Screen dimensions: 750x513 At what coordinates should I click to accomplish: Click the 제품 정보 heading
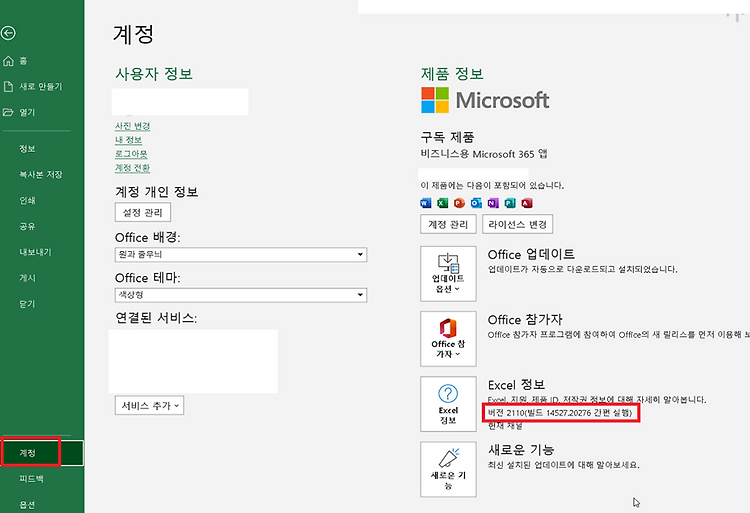452,74
